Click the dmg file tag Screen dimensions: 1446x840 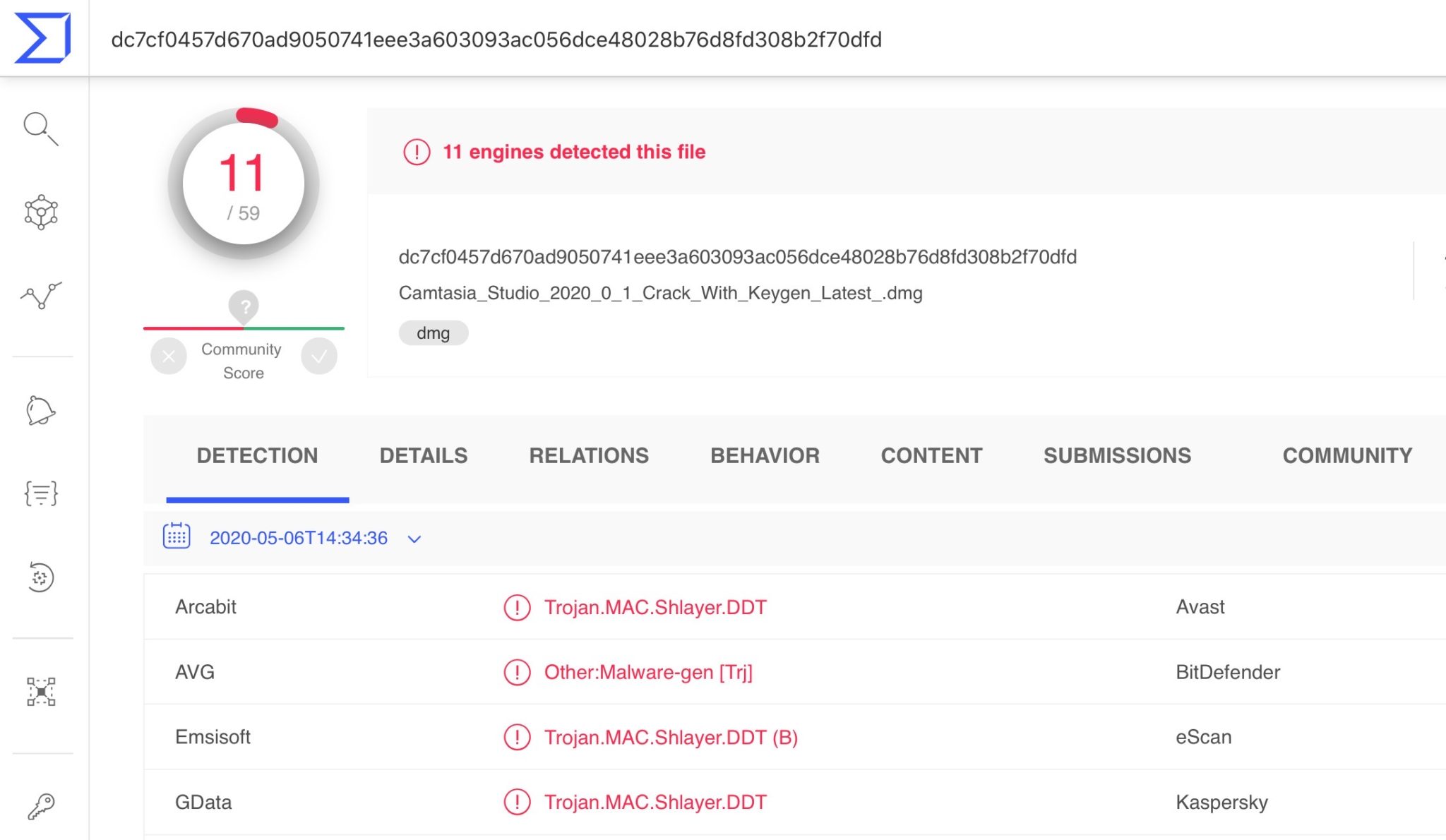click(x=433, y=333)
